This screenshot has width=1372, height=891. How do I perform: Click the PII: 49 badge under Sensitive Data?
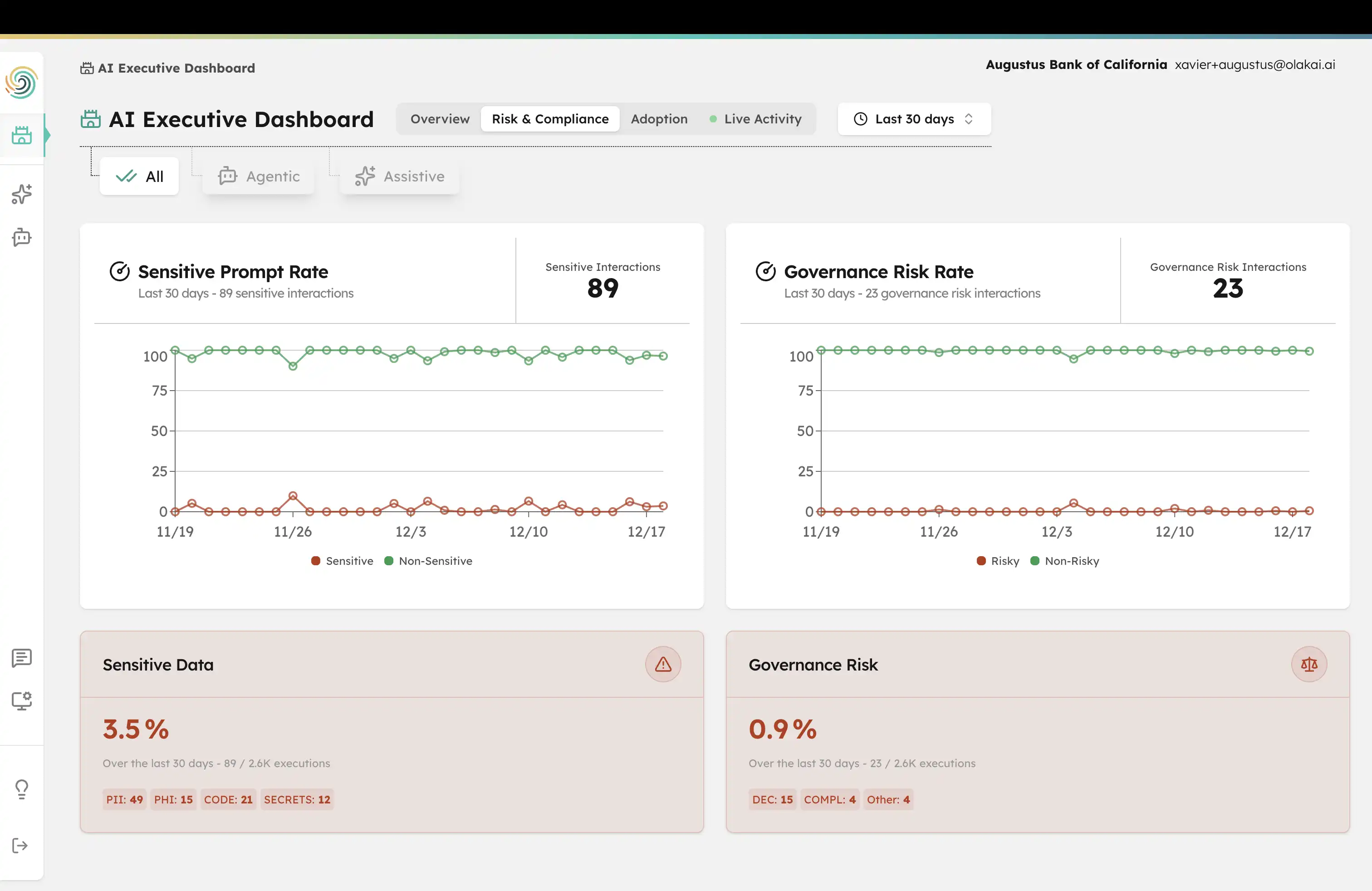[124, 799]
